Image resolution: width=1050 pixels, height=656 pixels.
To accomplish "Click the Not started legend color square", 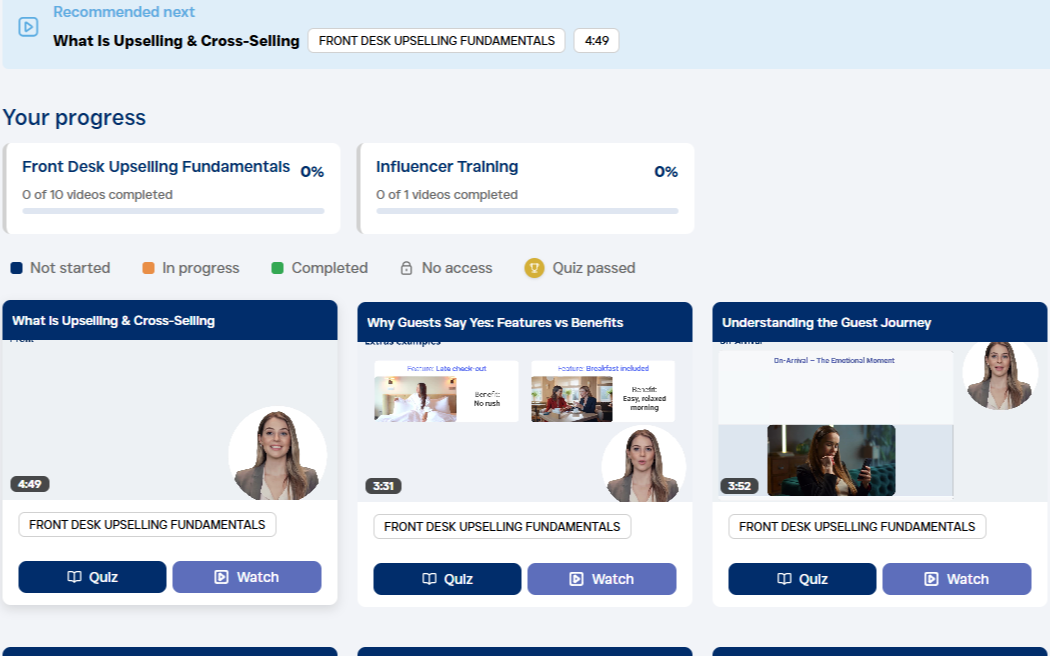I will [x=17, y=268].
